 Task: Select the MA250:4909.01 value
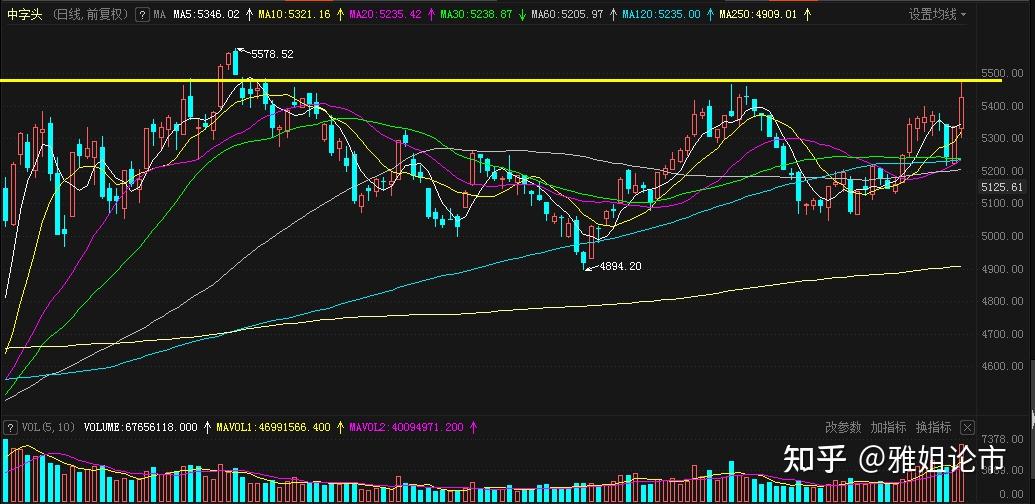coord(758,14)
